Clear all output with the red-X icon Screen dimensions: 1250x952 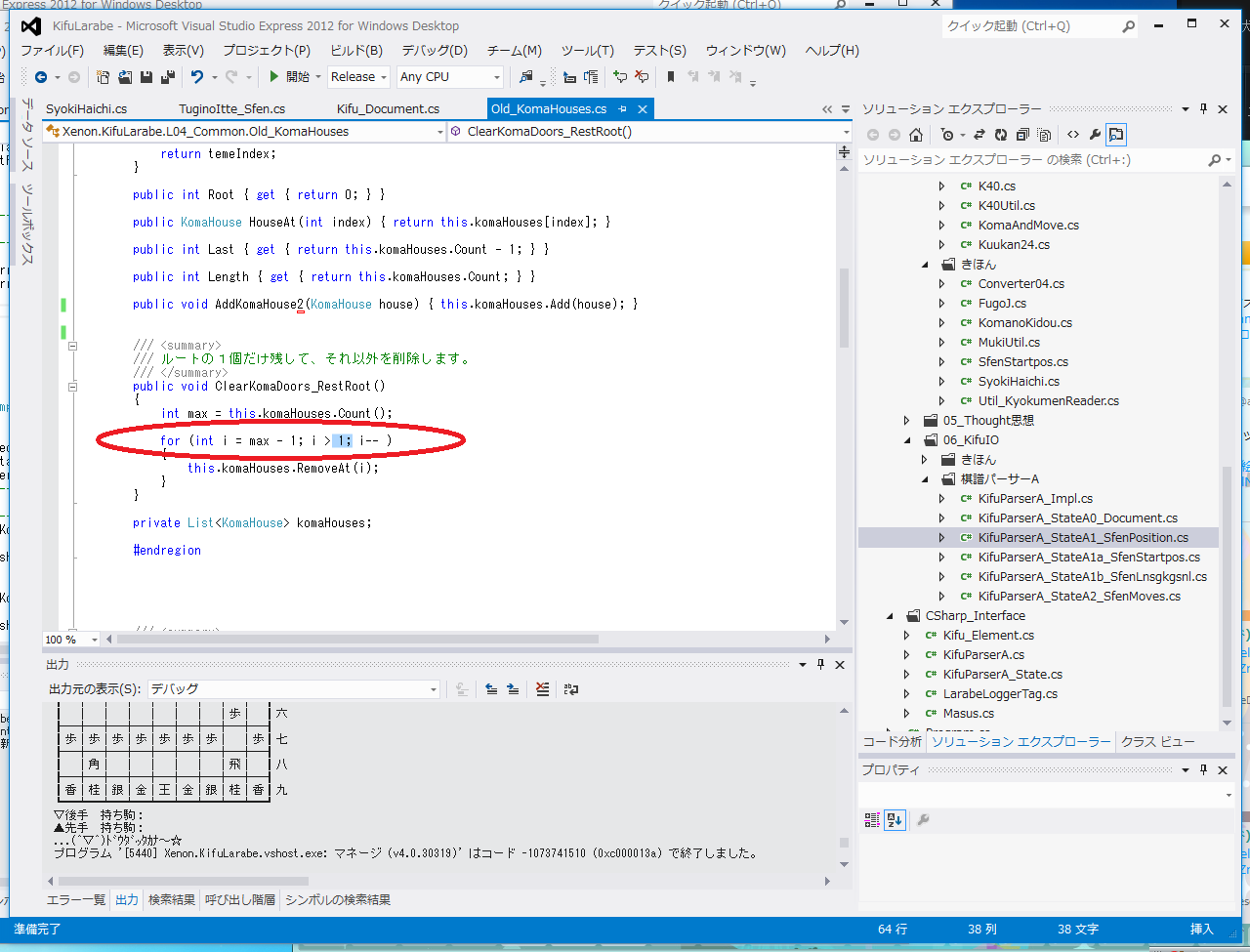coord(543,689)
